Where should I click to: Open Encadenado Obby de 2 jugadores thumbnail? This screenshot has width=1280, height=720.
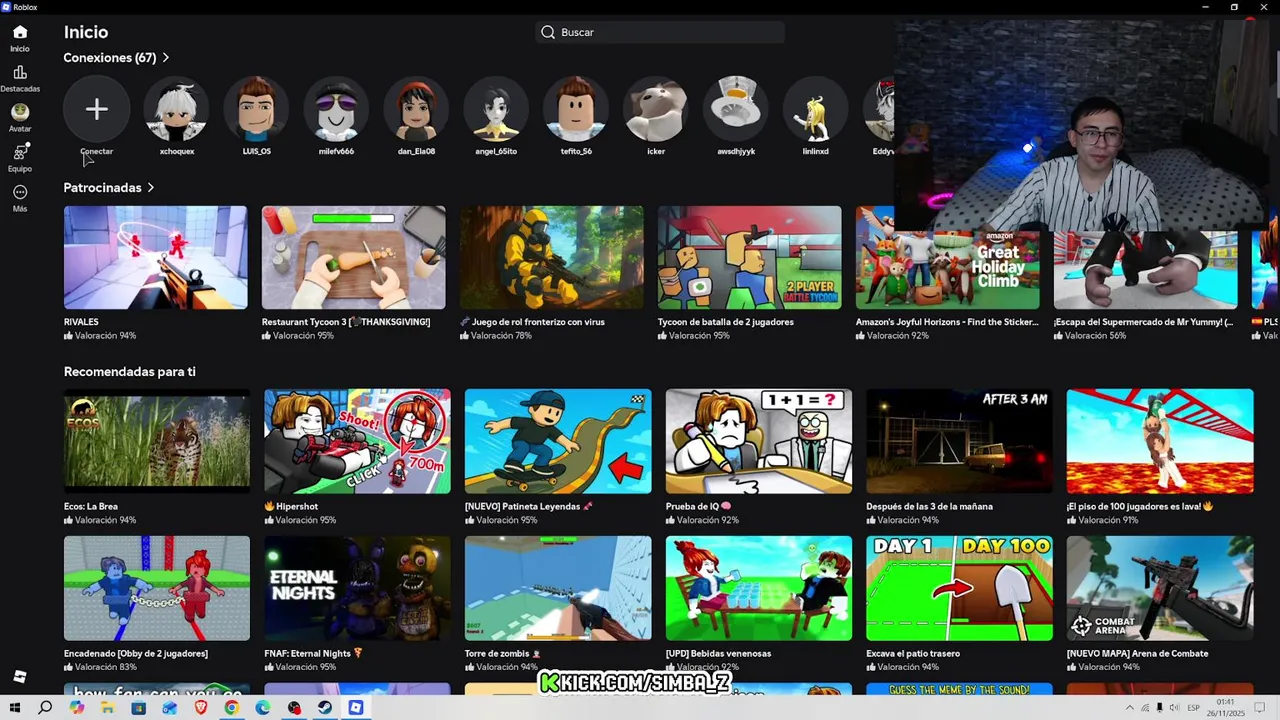(x=157, y=588)
